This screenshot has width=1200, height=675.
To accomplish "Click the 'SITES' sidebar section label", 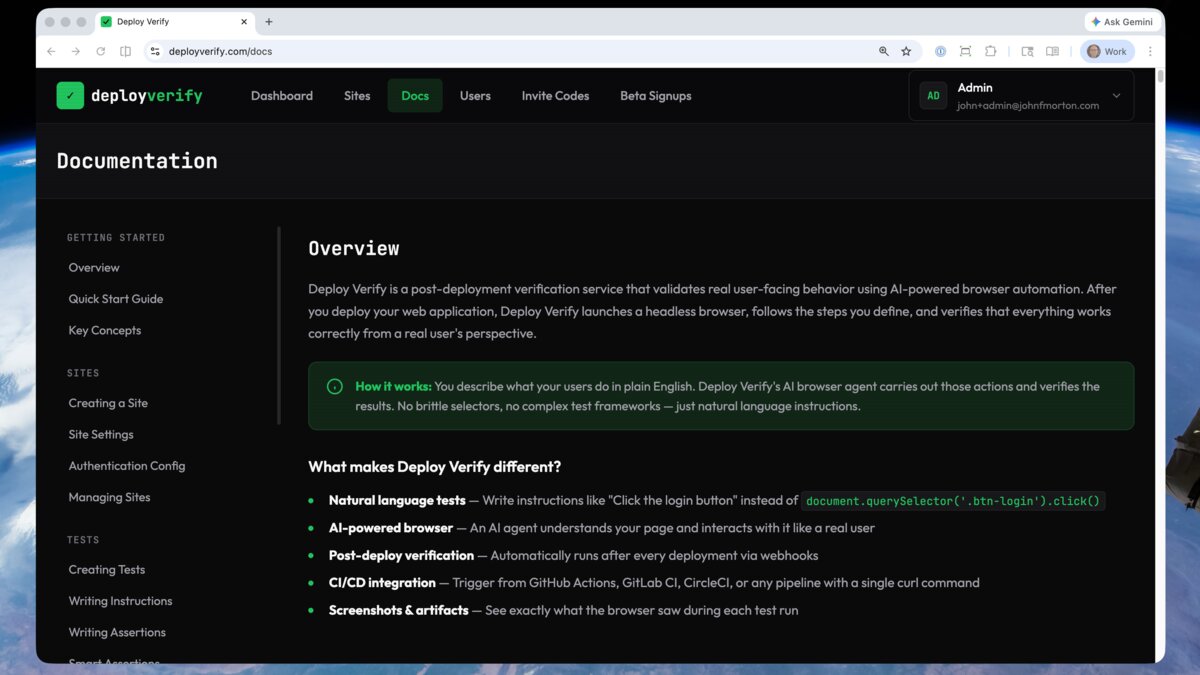I will coord(83,373).
